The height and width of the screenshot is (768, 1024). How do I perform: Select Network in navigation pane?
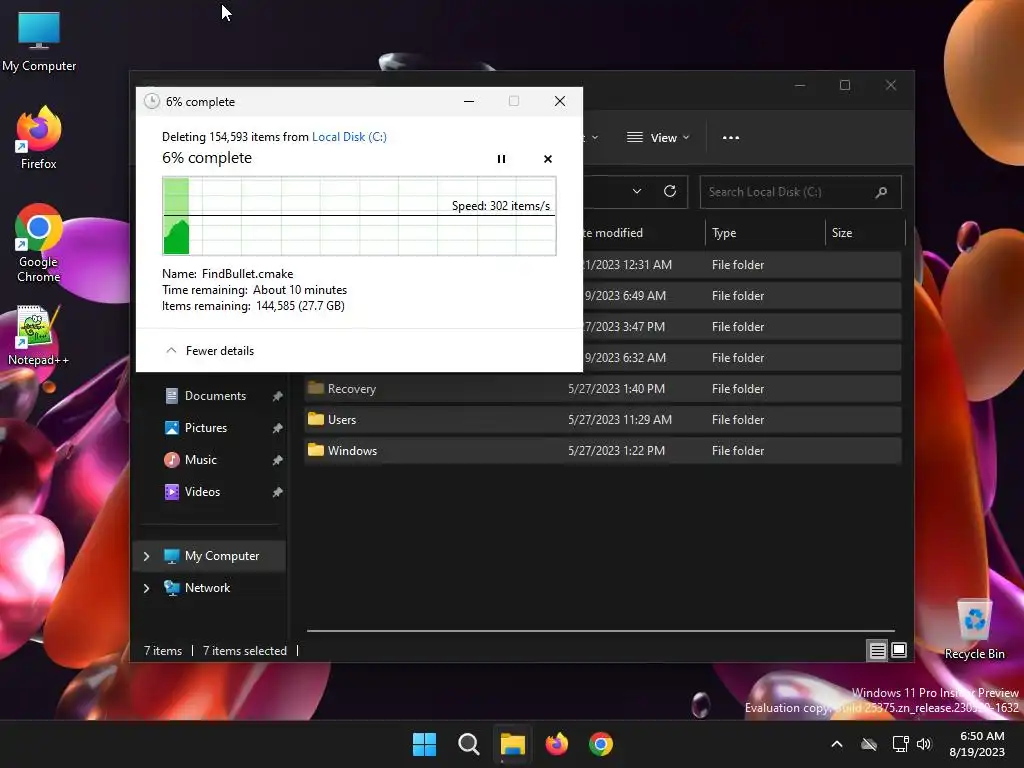(x=207, y=588)
